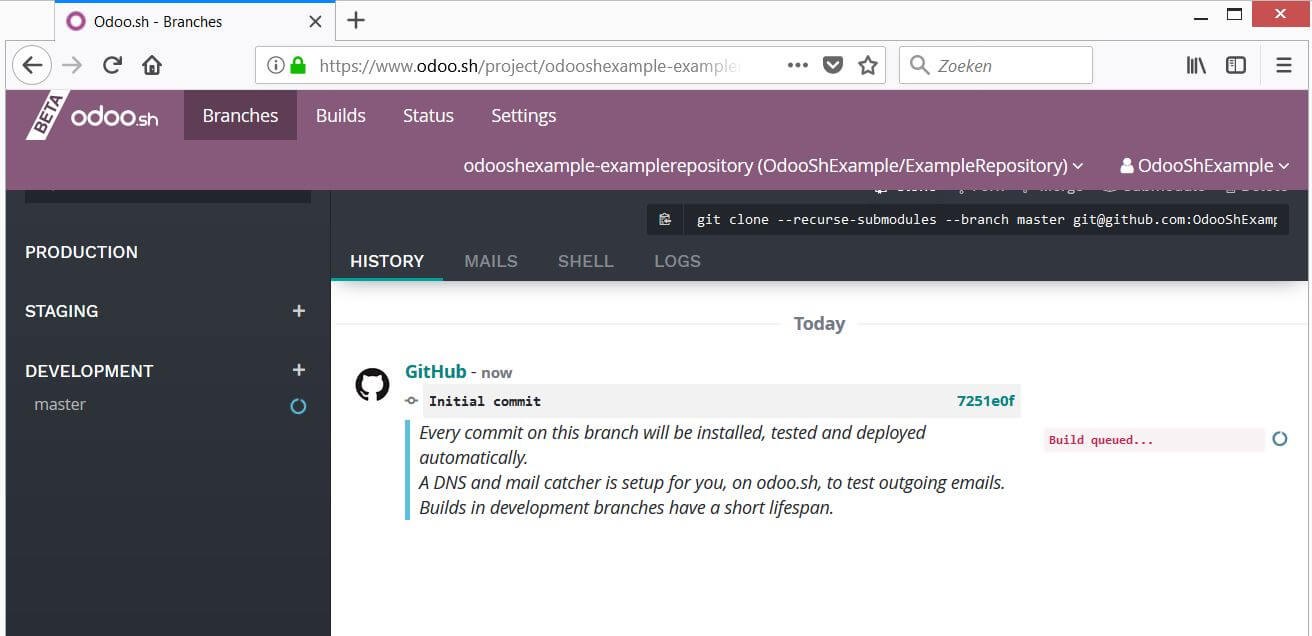Click the odoo.sh beta logo
Image resolution: width=1312 pixels, height=636 pixels.
92,115
